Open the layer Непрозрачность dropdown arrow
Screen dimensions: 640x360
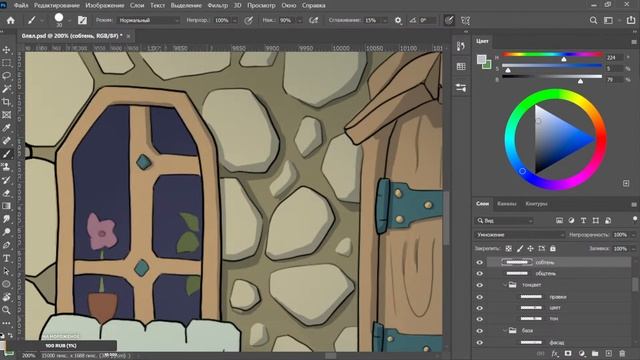click(633, 235)
